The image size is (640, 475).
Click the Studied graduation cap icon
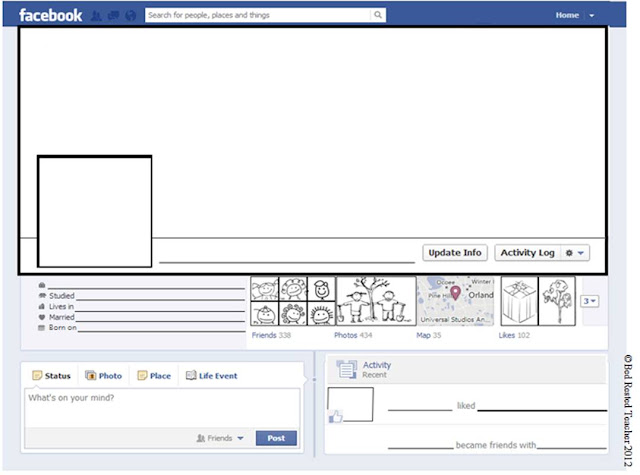point(42,295)
